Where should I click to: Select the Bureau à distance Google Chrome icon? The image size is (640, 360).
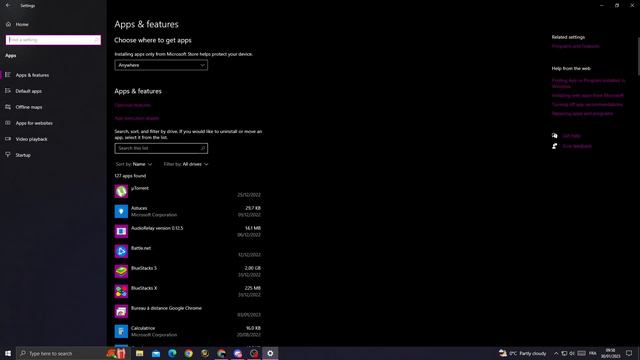pyautogui.click(x=121, y=311)
